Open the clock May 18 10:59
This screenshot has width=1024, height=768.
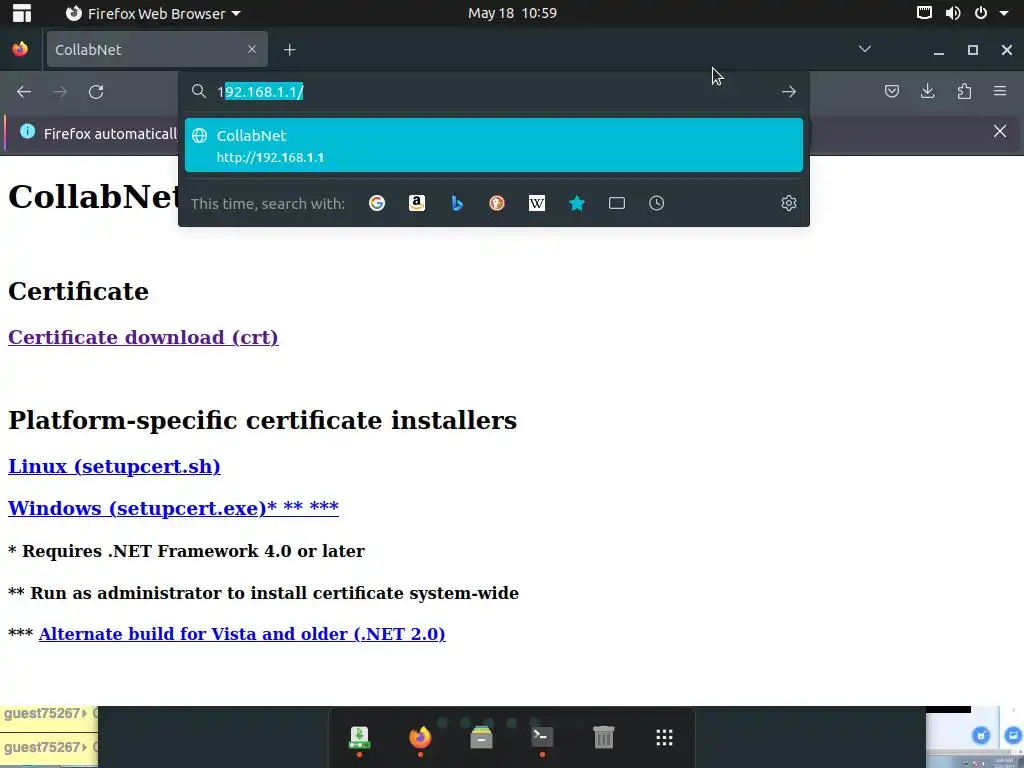point(512,13)
